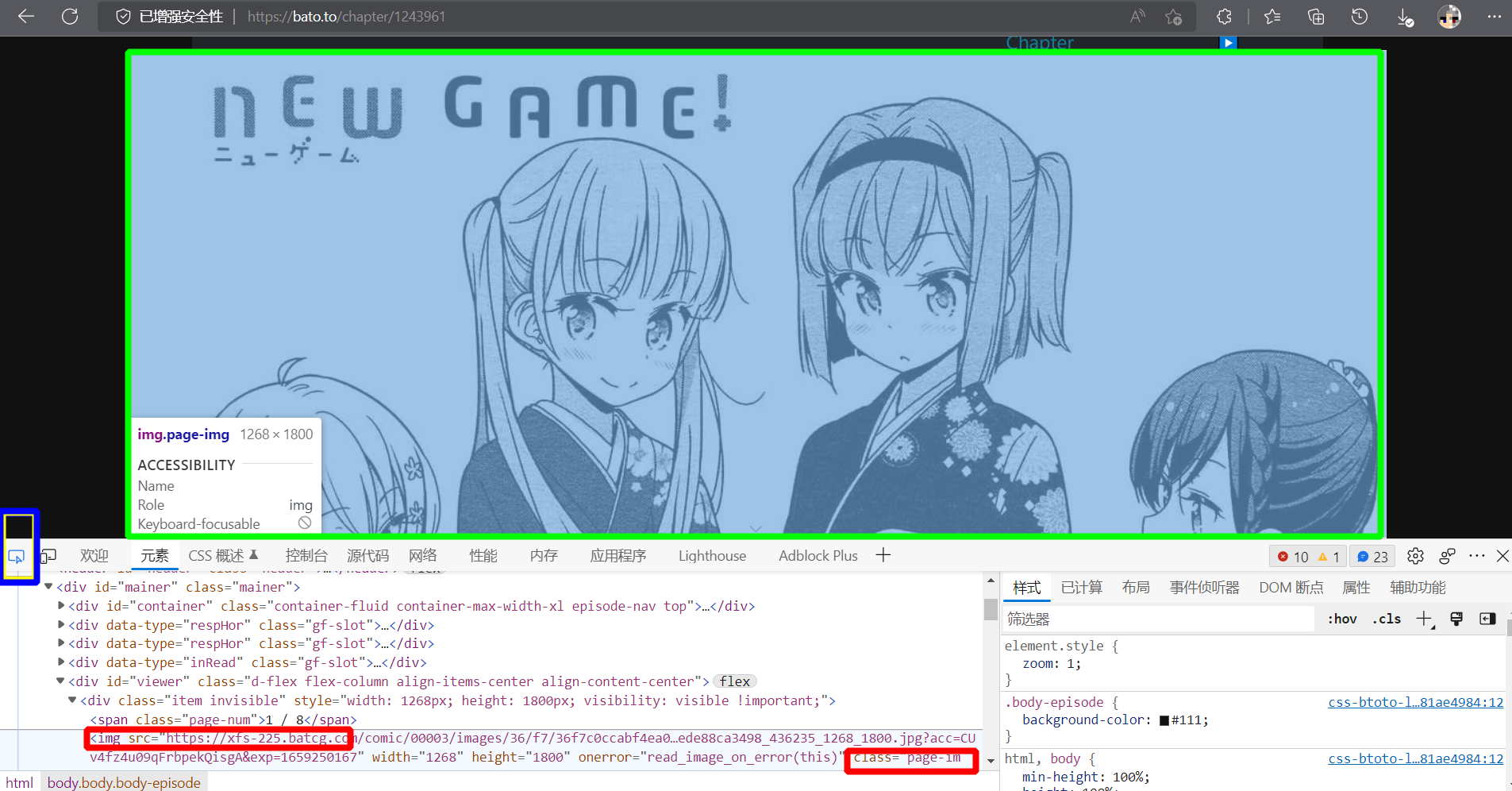The width and height of the screenshot is (1512, 791).
Task: Open the favorites list
Action: tap(1272, 17)
